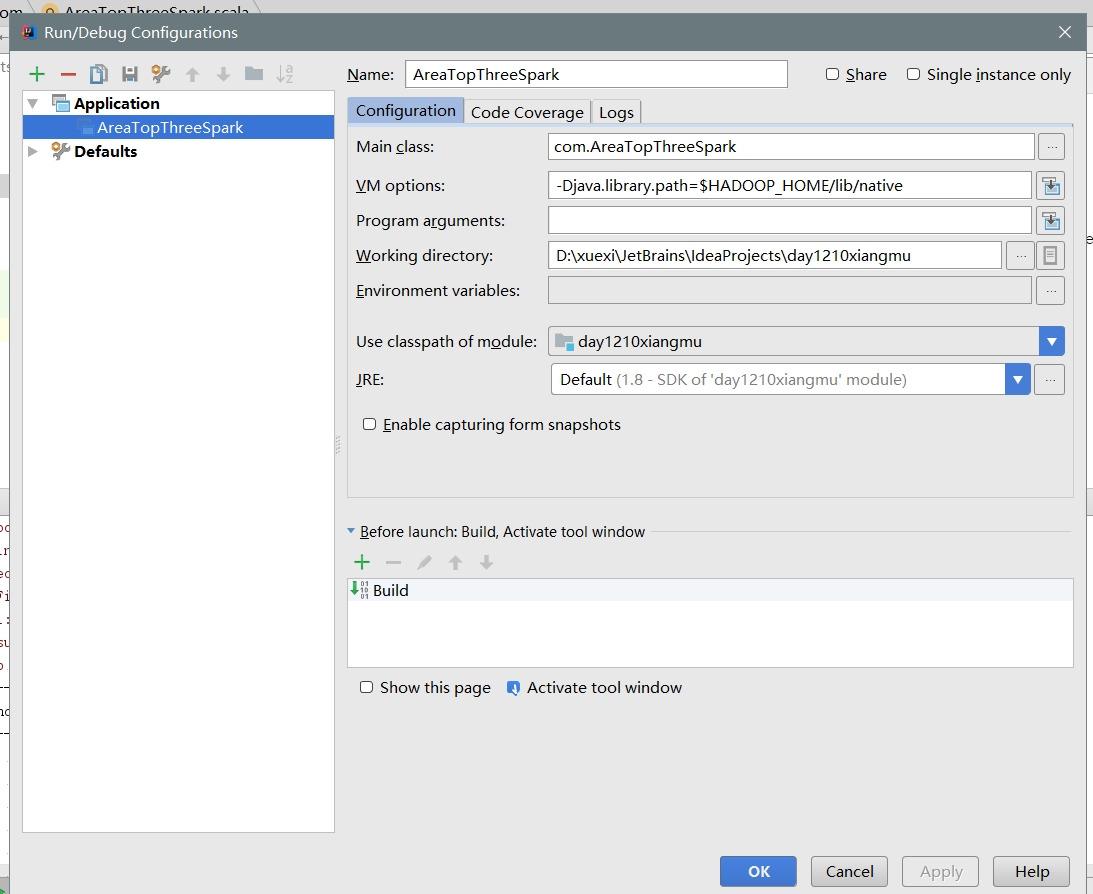Enable capturing form snapshots

coord(369,424)
